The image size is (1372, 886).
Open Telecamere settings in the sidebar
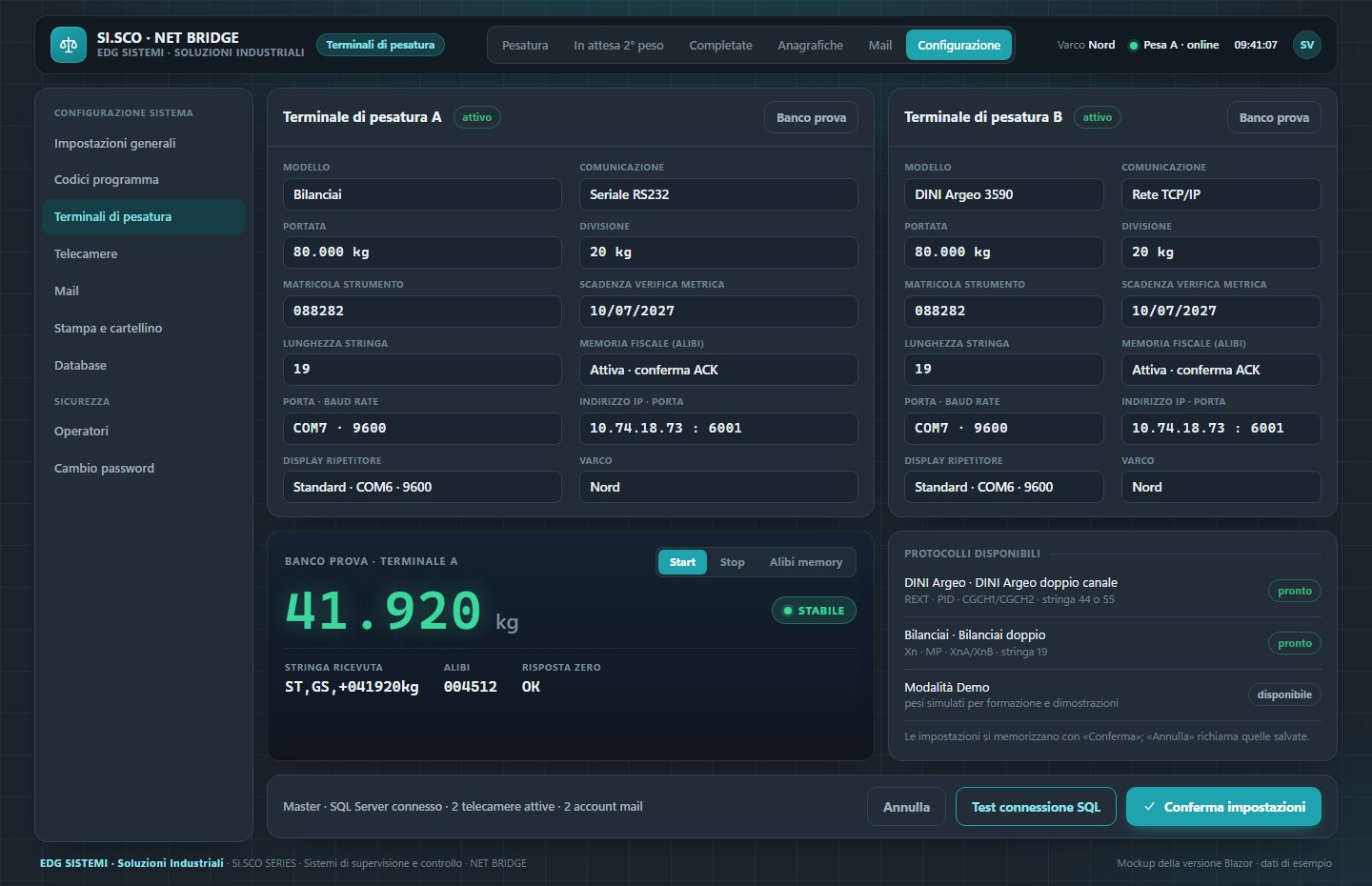pos(144,254)
